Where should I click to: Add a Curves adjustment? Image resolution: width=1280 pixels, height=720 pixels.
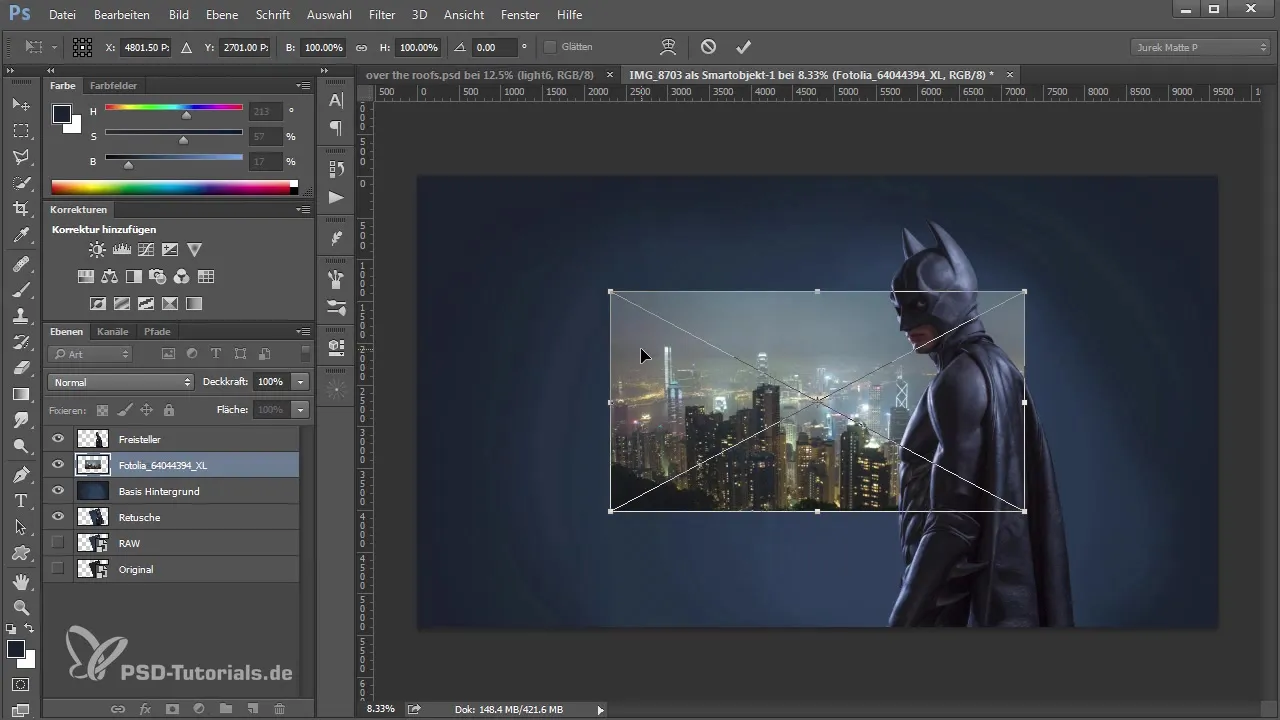click(146, 250)
